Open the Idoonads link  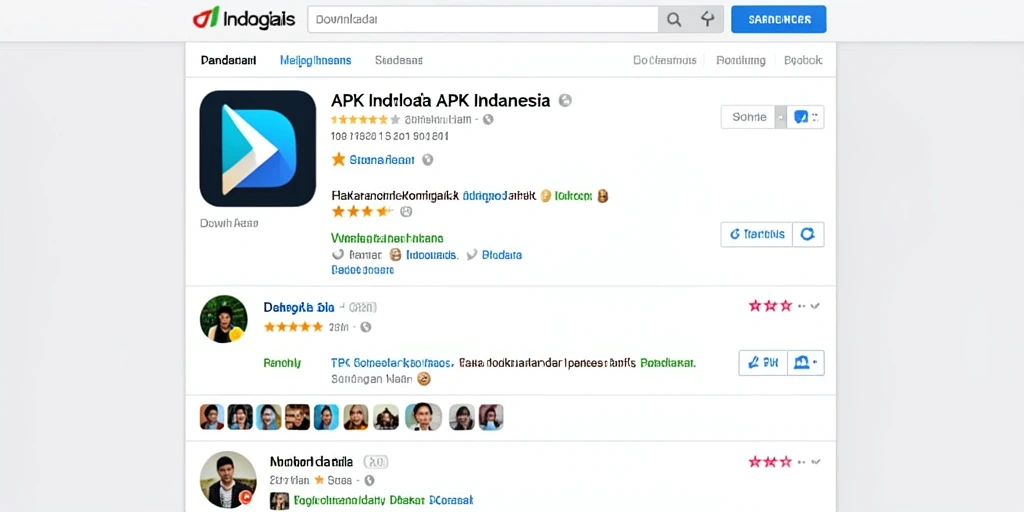[x=432, y=255]
